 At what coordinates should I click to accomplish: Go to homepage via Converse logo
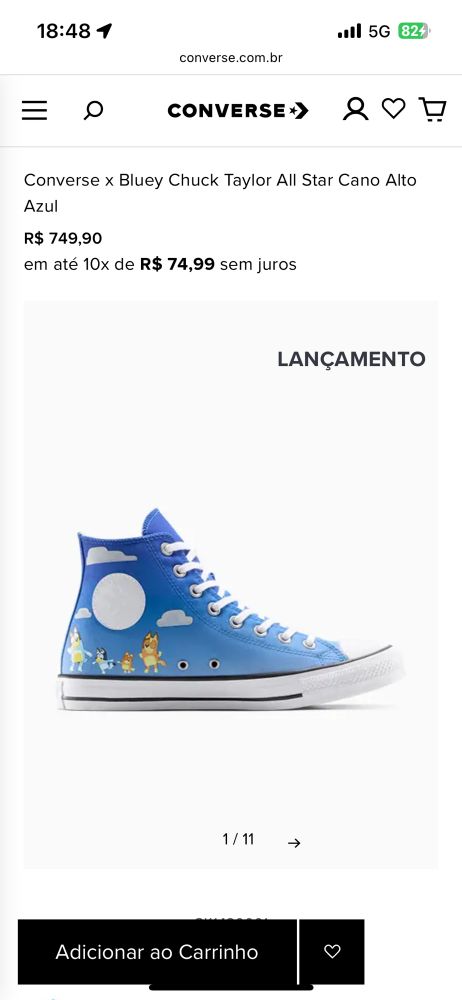238,110
